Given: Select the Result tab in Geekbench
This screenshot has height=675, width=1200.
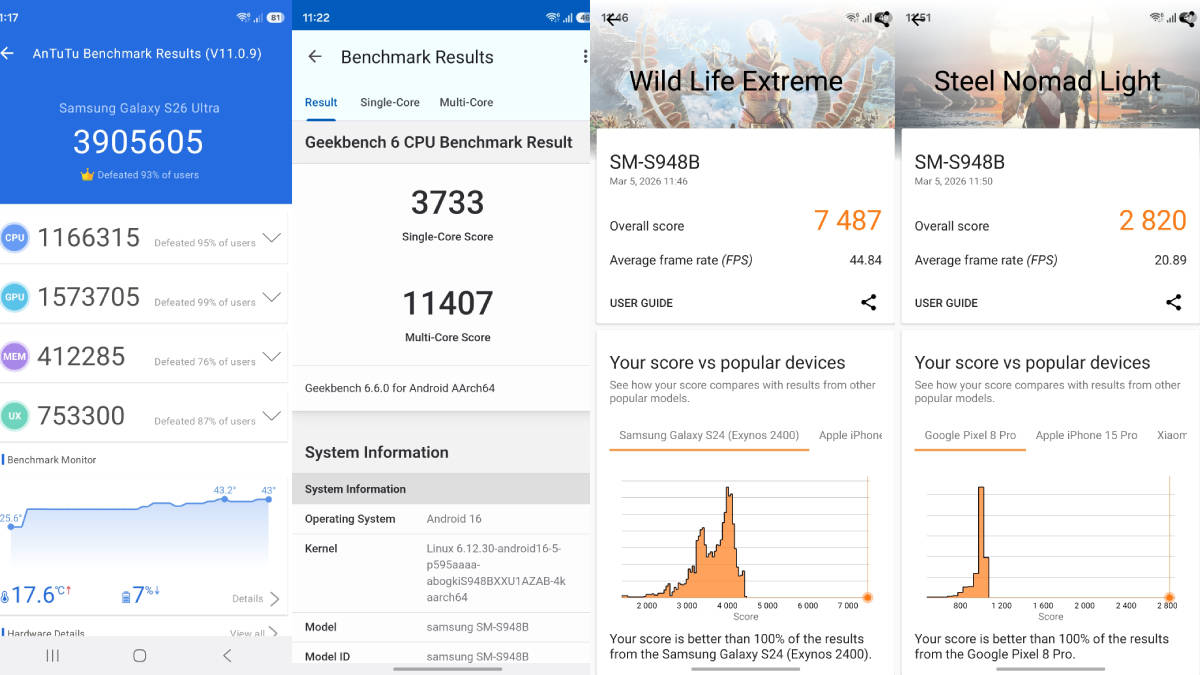Looking at the screenshot, I should [321, 102].
